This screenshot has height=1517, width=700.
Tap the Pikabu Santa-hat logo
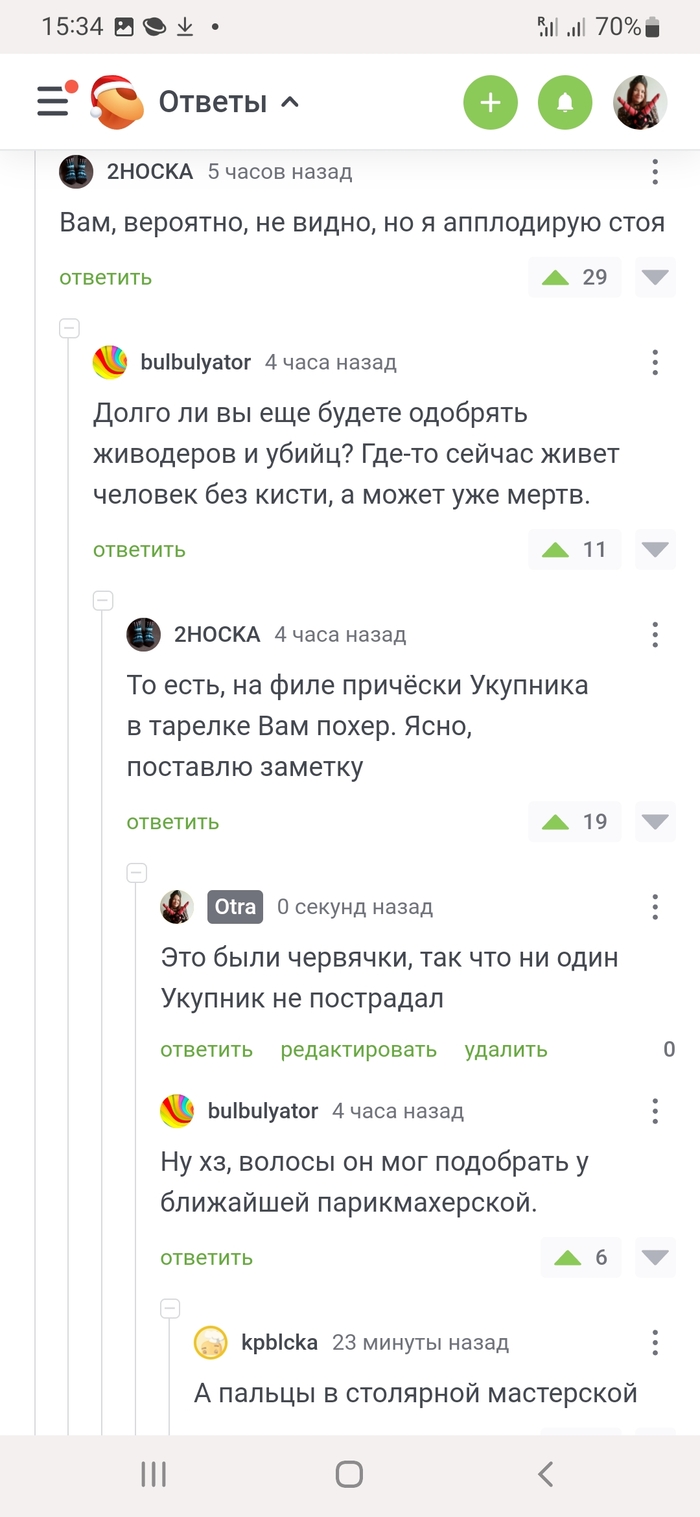pyautogui.click(x=116, y=102)
